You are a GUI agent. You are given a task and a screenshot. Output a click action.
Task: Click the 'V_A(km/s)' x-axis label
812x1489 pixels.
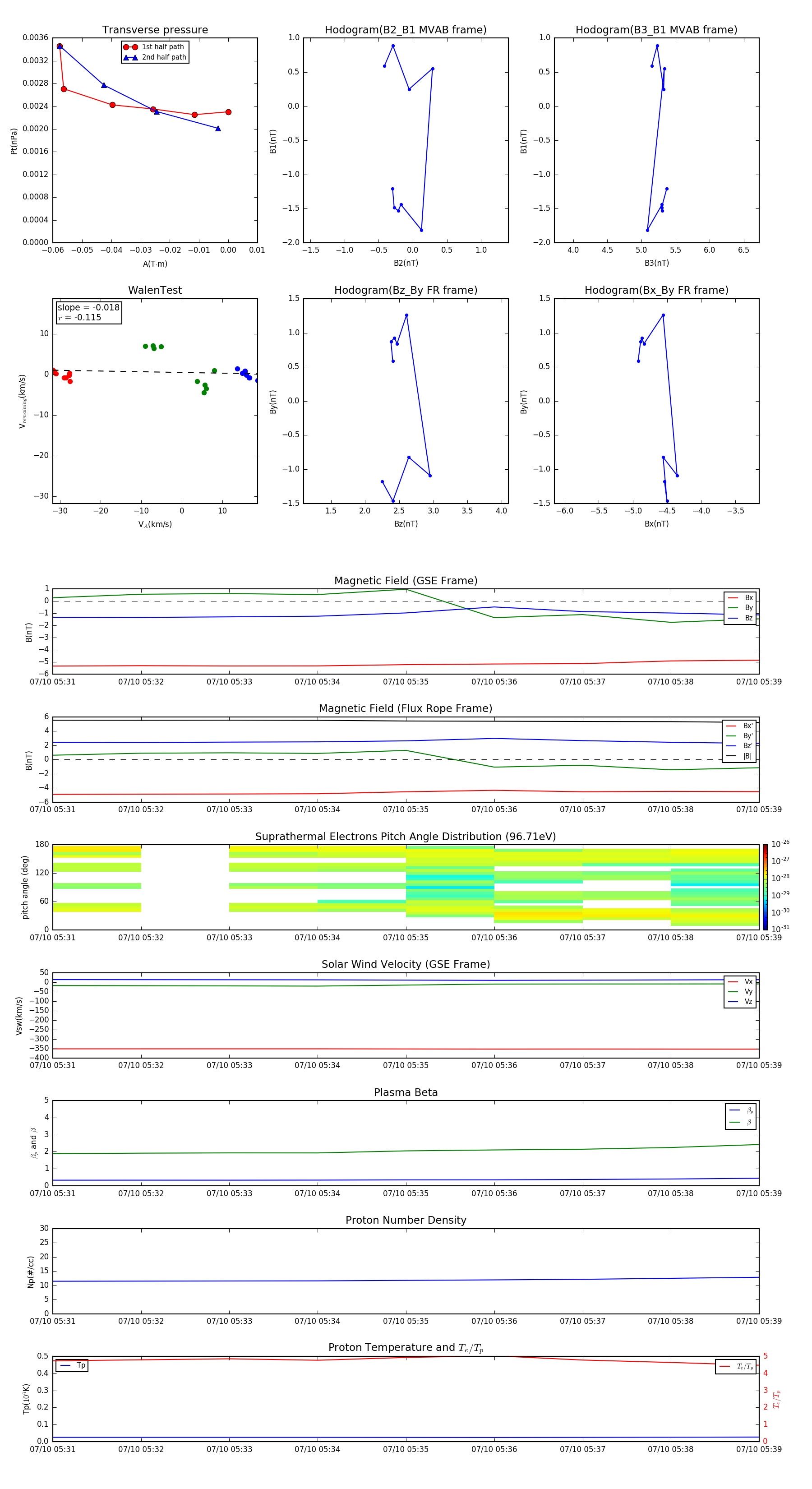(155, 524)
